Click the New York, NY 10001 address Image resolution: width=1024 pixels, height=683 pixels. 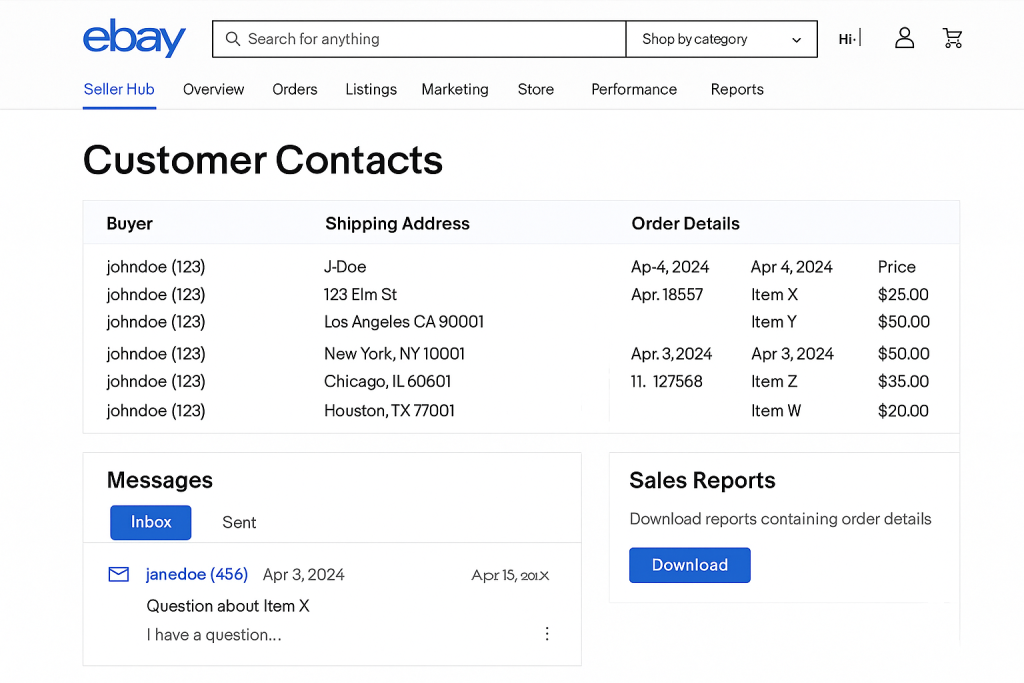tap(394, 354)
